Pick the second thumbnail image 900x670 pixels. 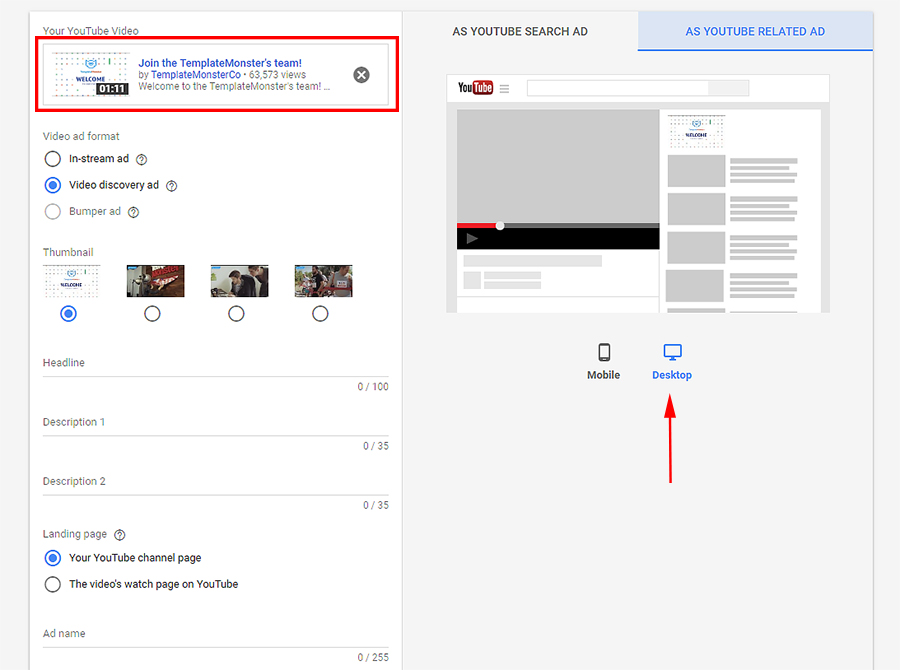156,281
